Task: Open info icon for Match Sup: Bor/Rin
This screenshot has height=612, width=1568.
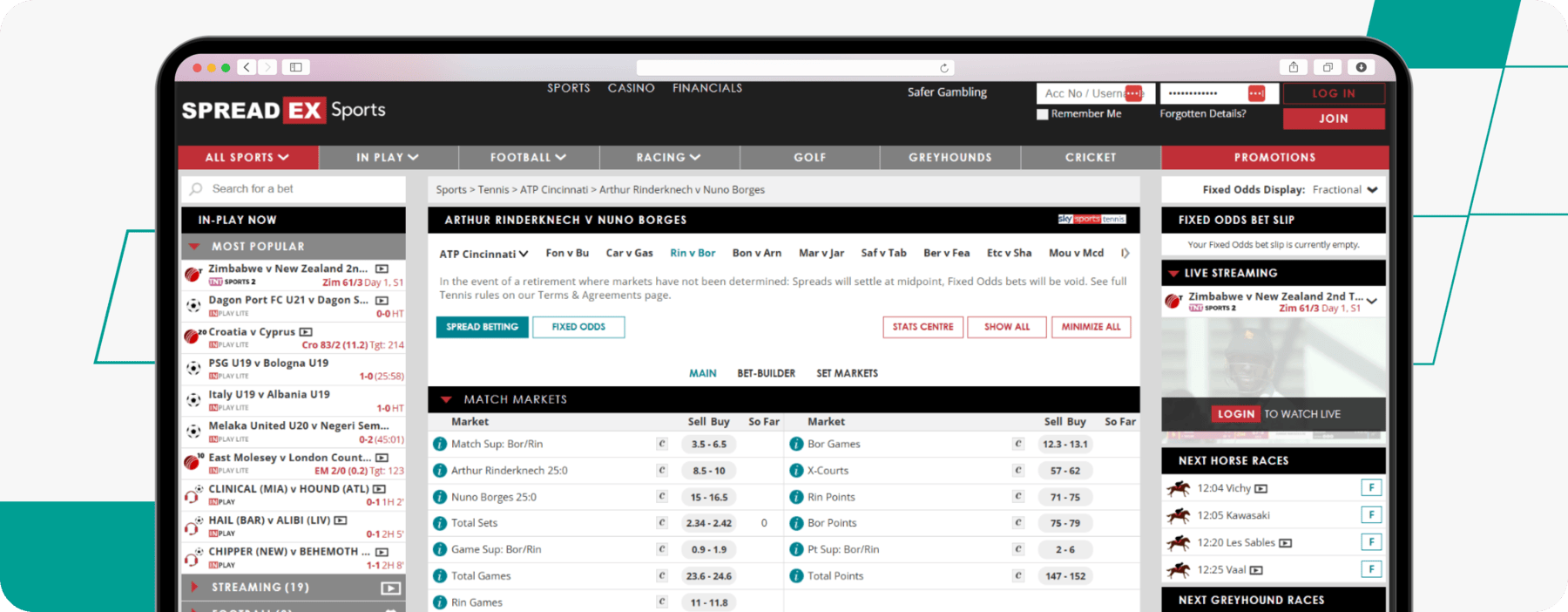Action: pyautogui.click(x=440, y=444)
